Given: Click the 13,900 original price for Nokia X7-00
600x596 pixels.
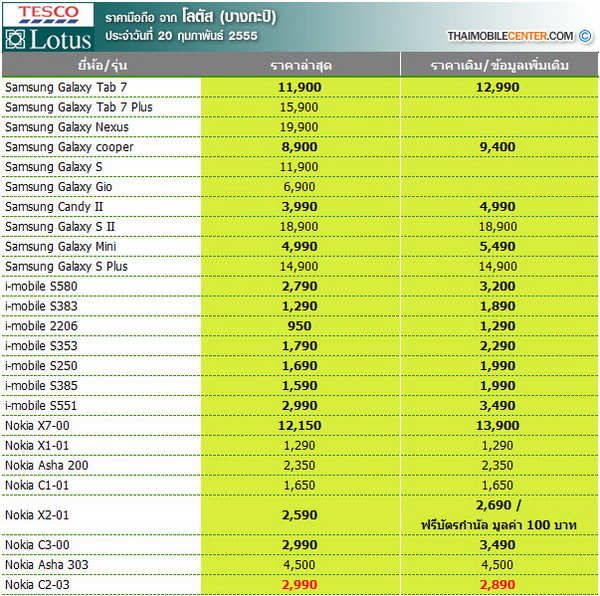Looking at the screenshot, I should 497,426.
